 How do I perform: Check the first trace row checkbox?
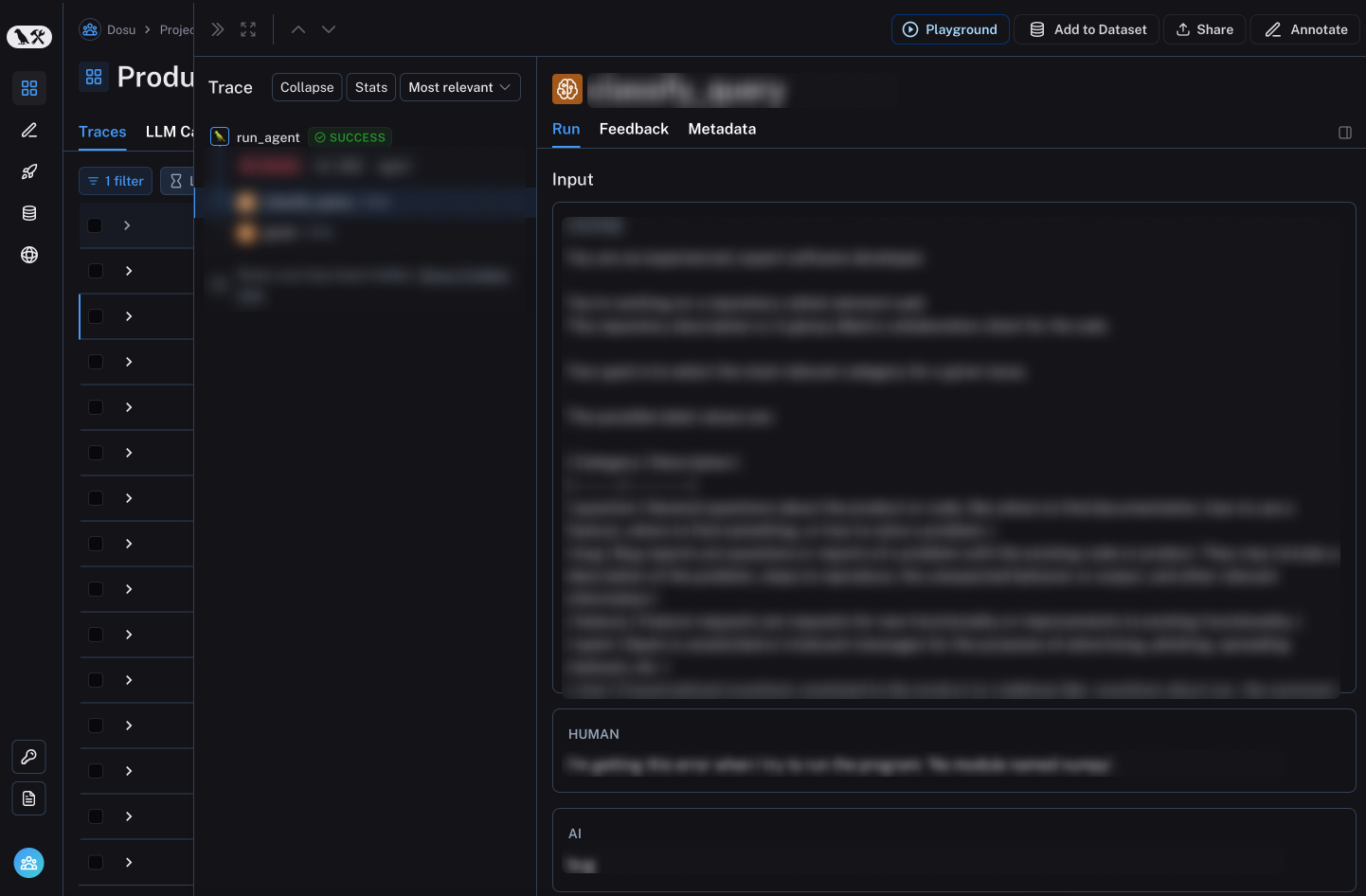(95, 225)
